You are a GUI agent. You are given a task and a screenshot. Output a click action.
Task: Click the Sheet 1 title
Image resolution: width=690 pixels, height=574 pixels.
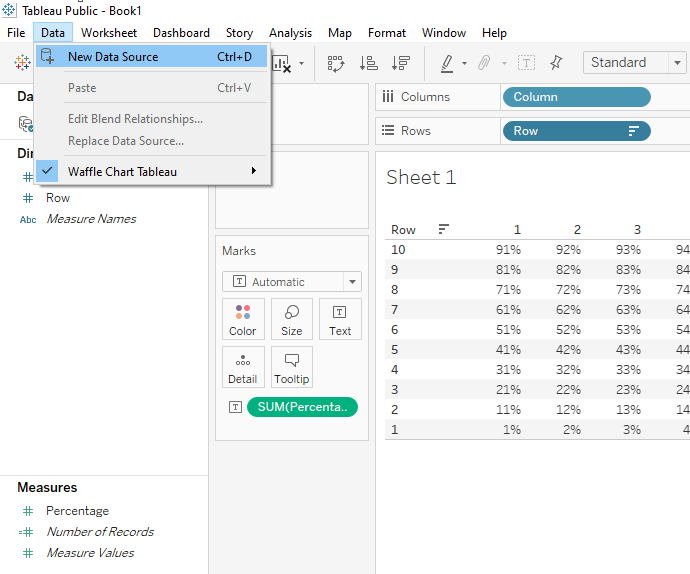click(x=421, y=178)
